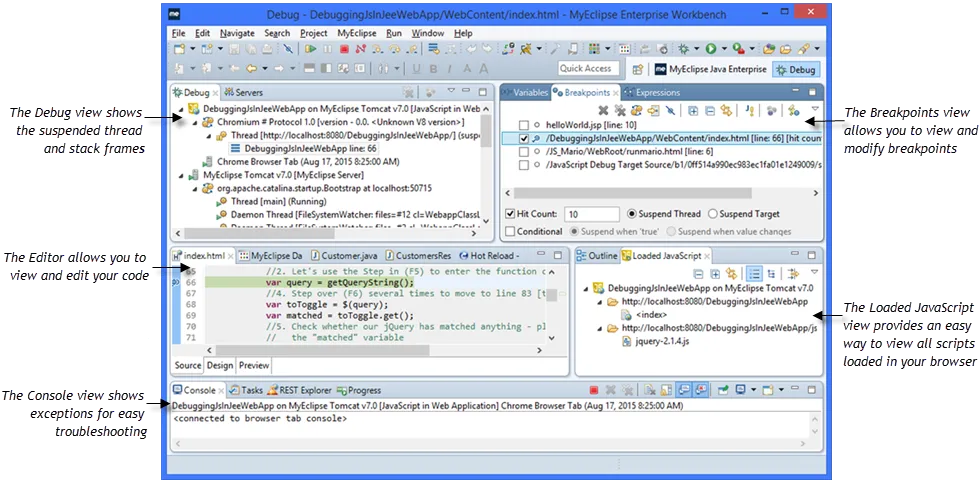The image size is (980, 480).
Task: Switch to the Debug perspective button
Action: [x=796, y=69]
